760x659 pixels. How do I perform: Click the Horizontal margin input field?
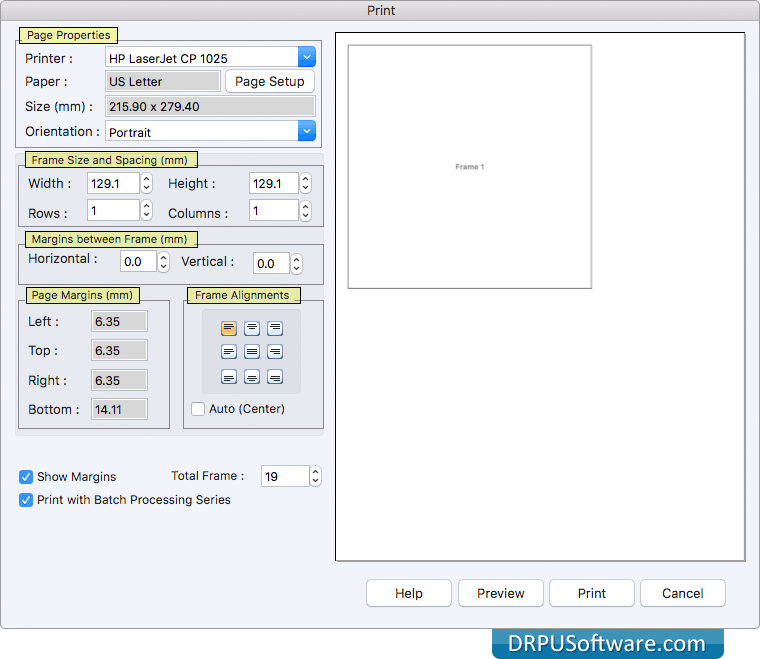139,262
